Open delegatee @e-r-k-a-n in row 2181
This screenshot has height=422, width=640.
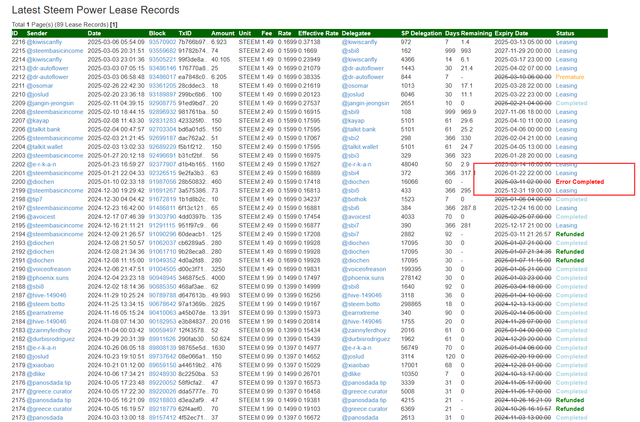[356, 348]
